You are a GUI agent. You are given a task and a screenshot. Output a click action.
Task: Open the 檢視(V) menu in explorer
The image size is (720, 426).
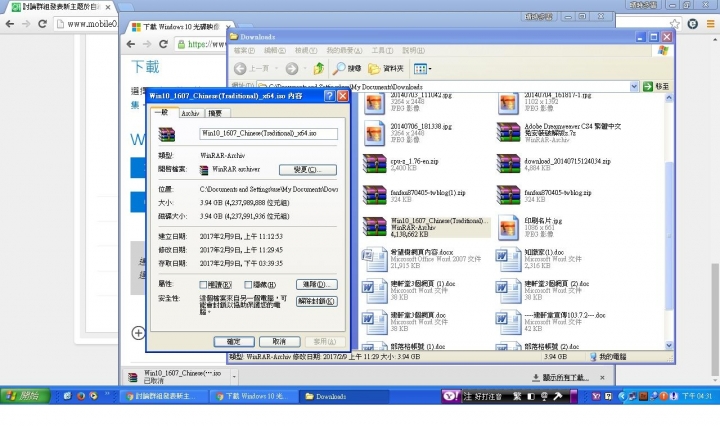pos(306,50)
